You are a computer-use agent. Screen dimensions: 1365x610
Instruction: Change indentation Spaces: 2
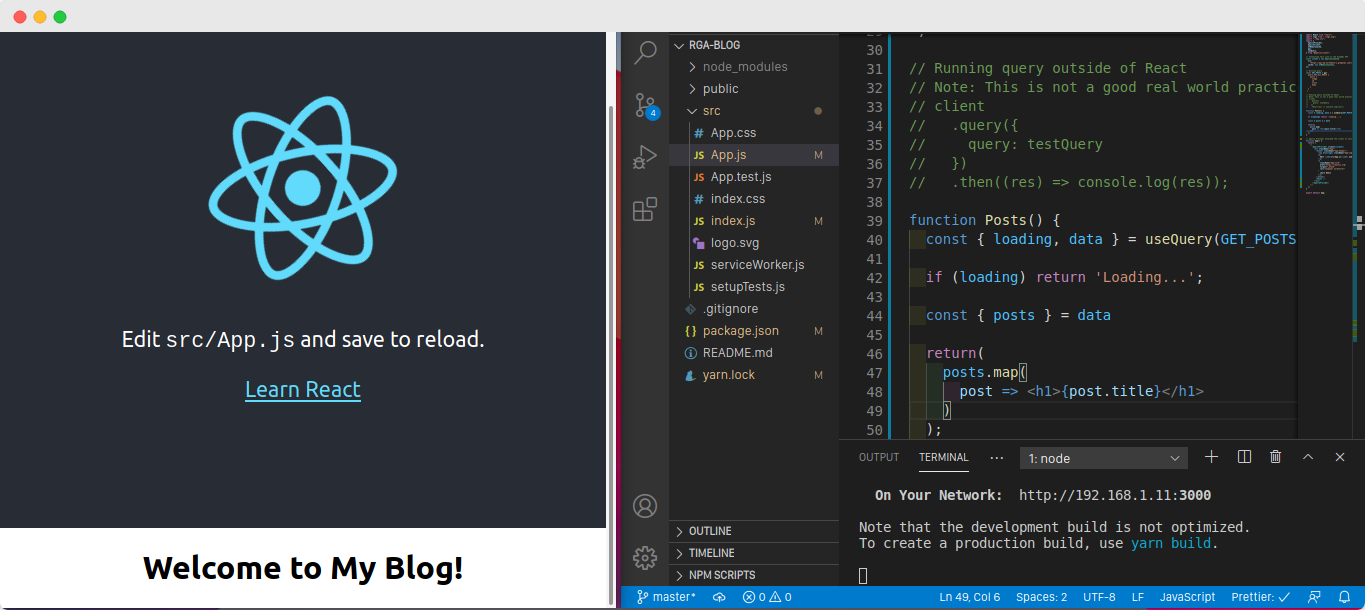click(1041, 597)
